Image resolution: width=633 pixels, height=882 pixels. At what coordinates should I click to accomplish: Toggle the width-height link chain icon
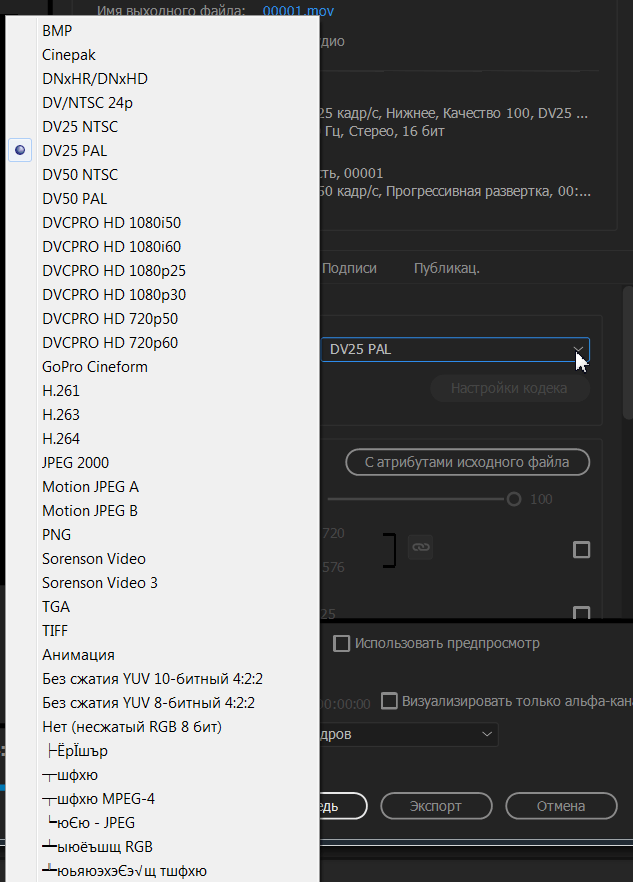[x=420, y=547]
